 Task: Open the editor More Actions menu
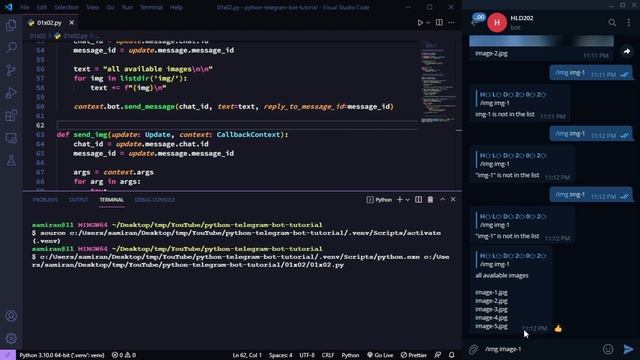point(451,23)
